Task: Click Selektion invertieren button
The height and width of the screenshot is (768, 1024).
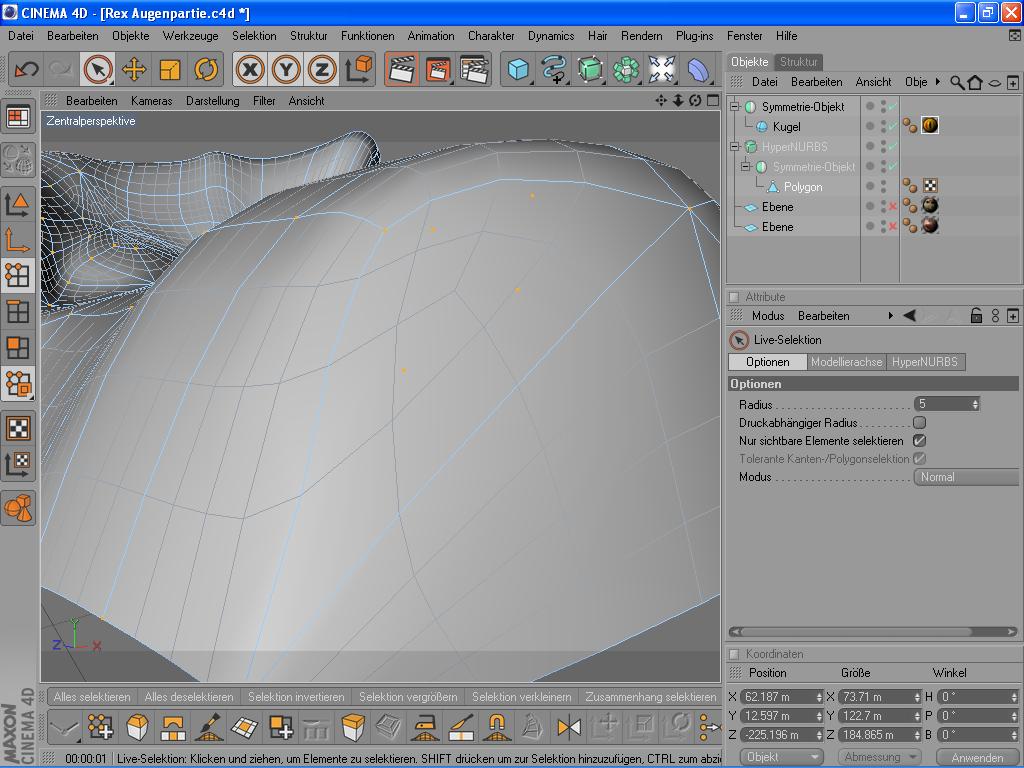Action: coord(296,697)
